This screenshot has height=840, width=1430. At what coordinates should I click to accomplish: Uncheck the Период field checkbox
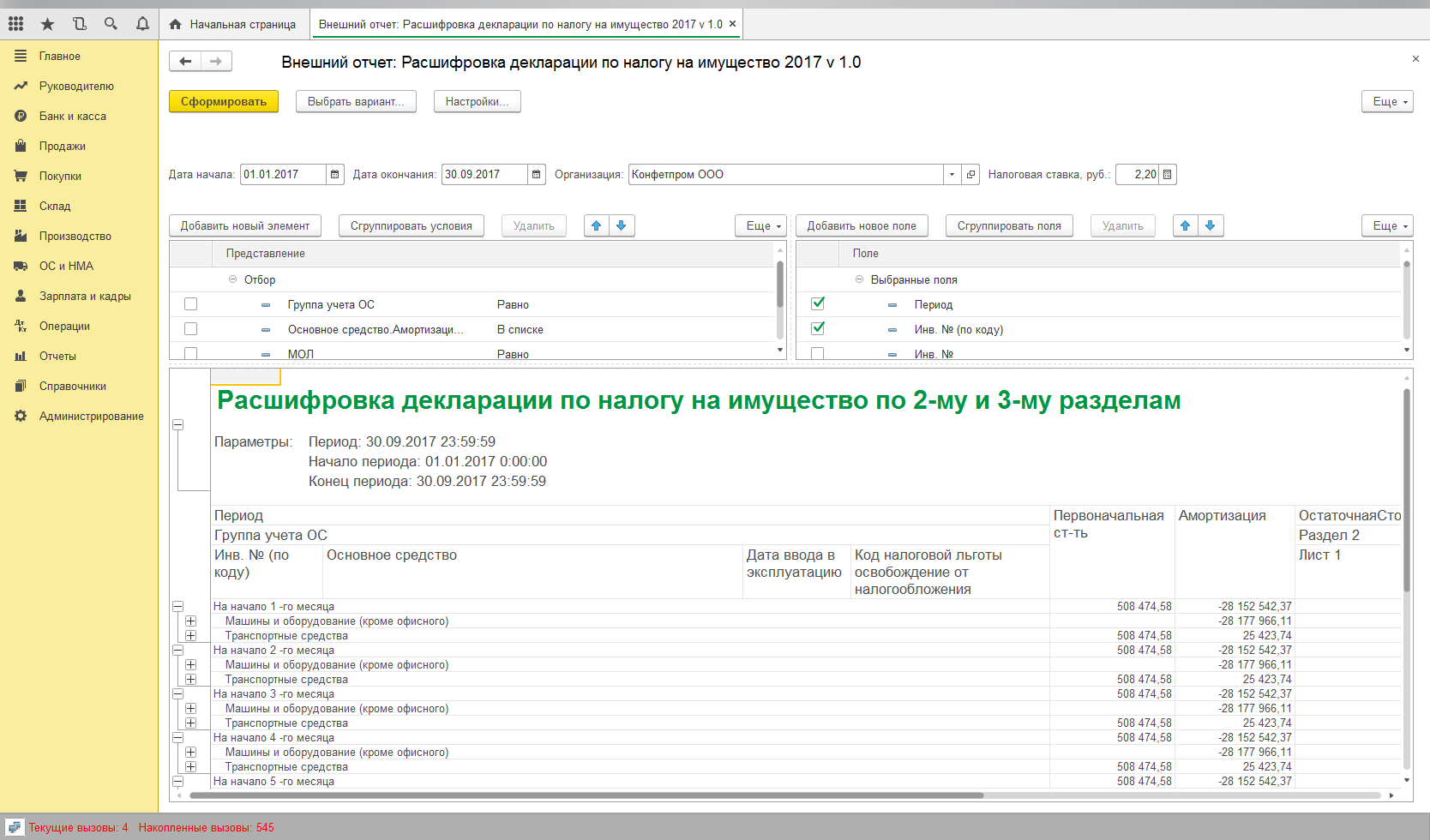tap(818, 303)
